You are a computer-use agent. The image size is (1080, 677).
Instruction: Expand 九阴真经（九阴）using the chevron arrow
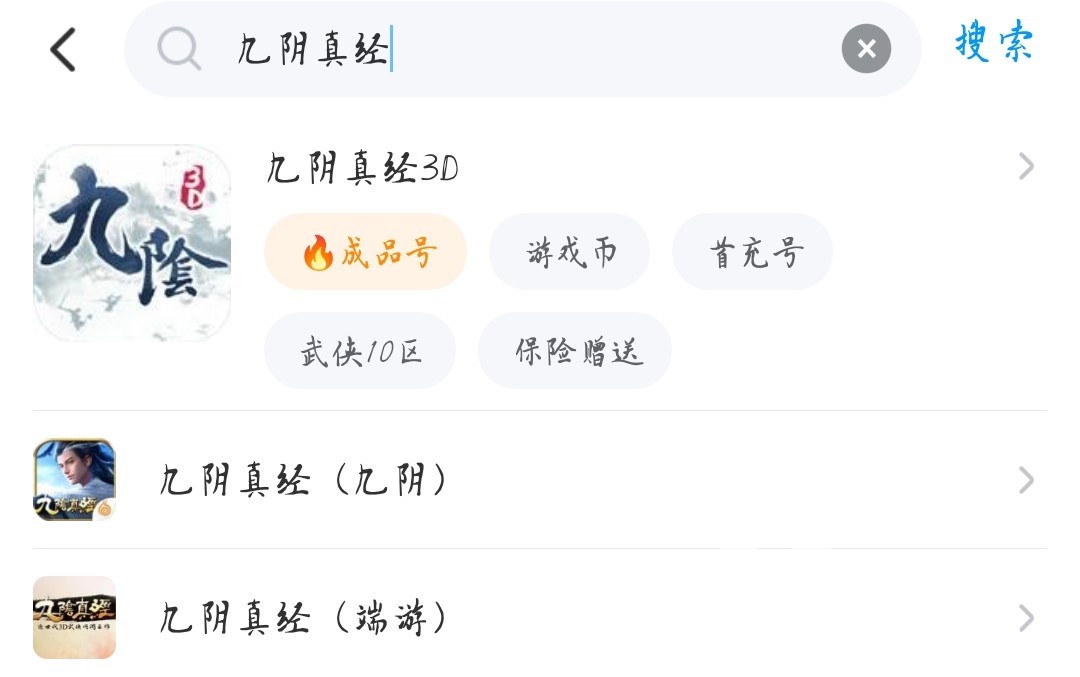click(x=1026, y=481)
